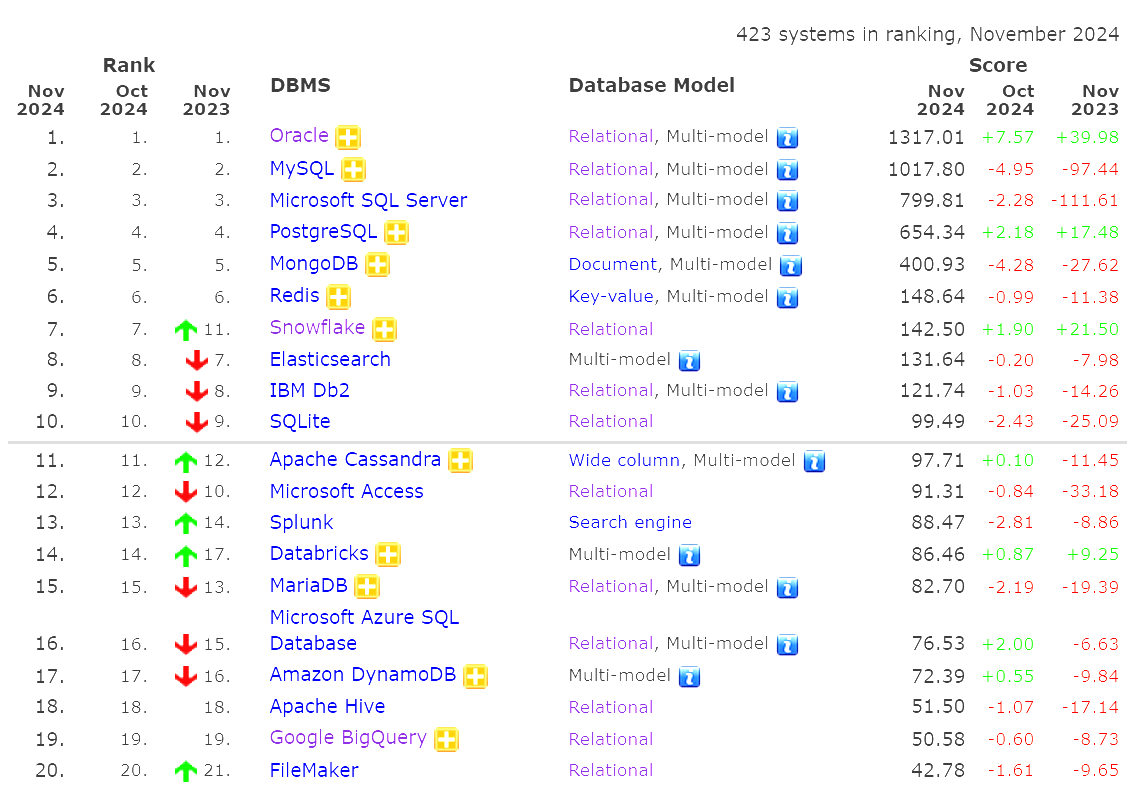Click the yellow plus icon next to Apache Cassandra
Image resolution: width=1140 pixels, height=787 pixels.
460,460
